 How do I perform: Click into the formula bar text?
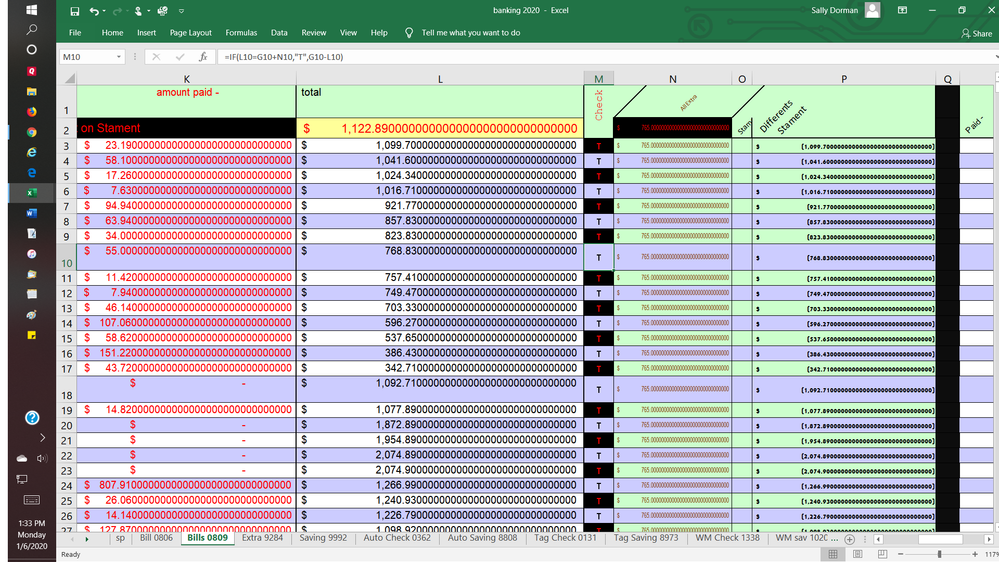click(605, 57)
